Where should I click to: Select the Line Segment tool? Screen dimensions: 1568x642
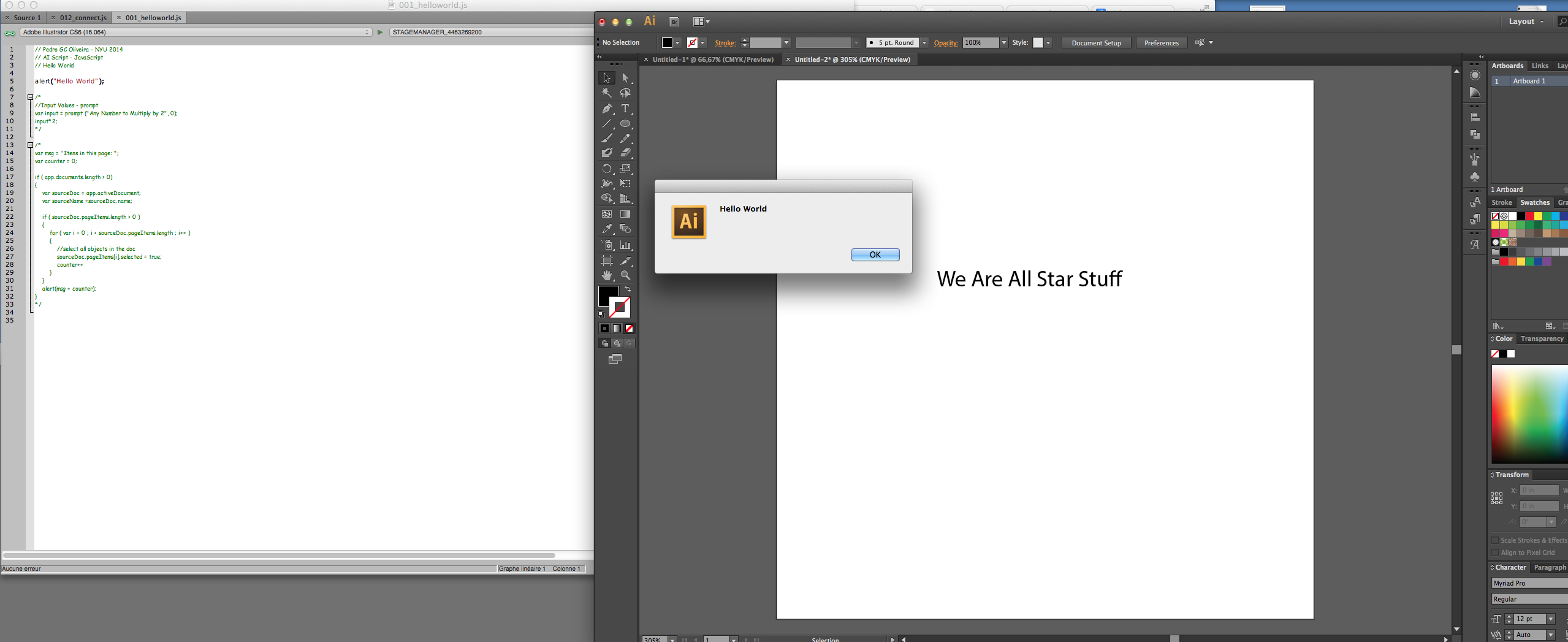(606, 123)
